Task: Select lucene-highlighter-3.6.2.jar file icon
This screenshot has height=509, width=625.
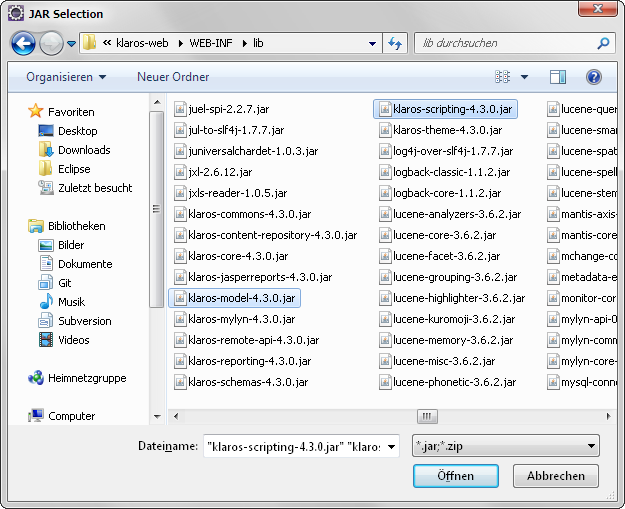Action: 385,298
